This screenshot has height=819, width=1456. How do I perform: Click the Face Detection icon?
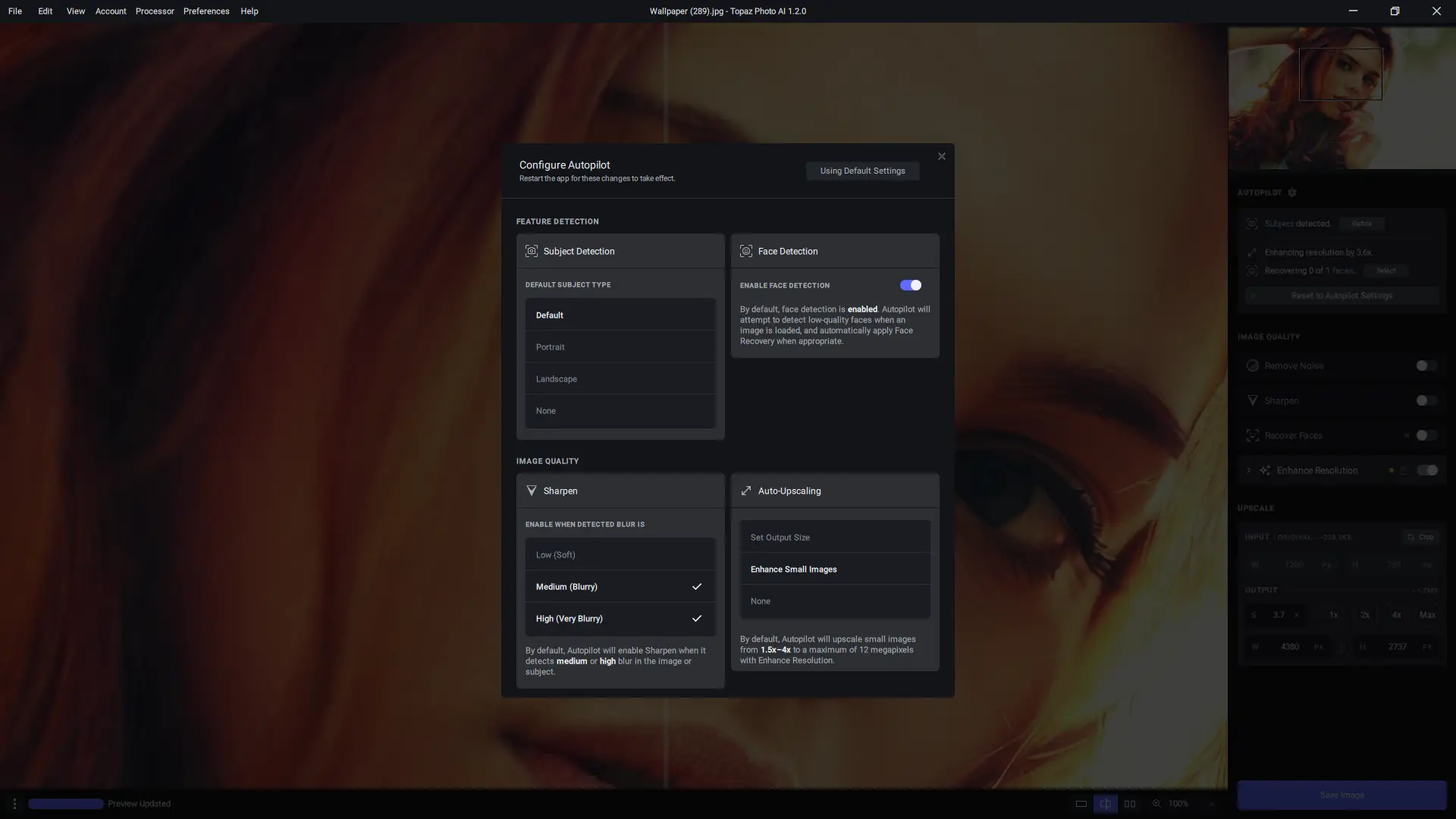pyautogui.click(x=746, y=251)
